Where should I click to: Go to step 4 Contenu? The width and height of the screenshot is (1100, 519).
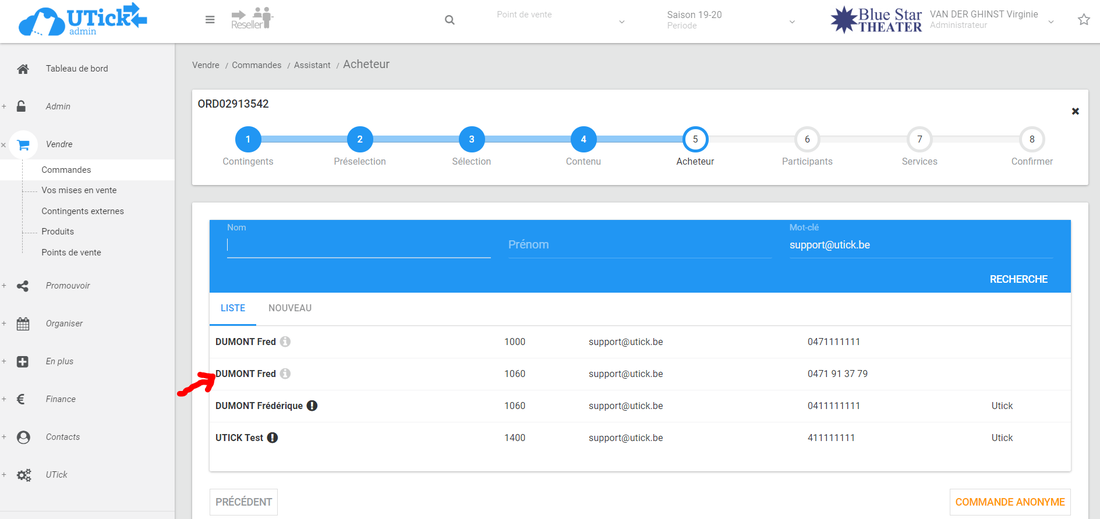(x=583, y=140)
